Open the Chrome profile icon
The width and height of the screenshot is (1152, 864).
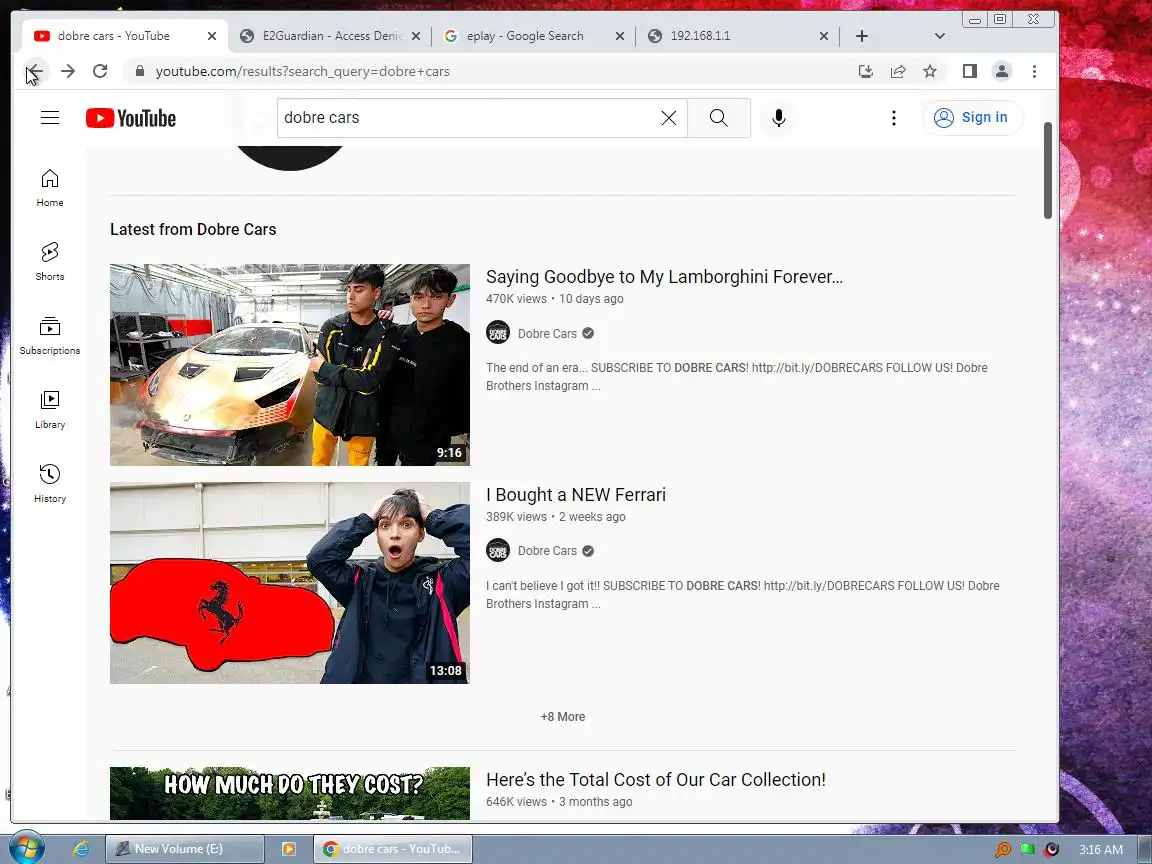[1001, 71]
